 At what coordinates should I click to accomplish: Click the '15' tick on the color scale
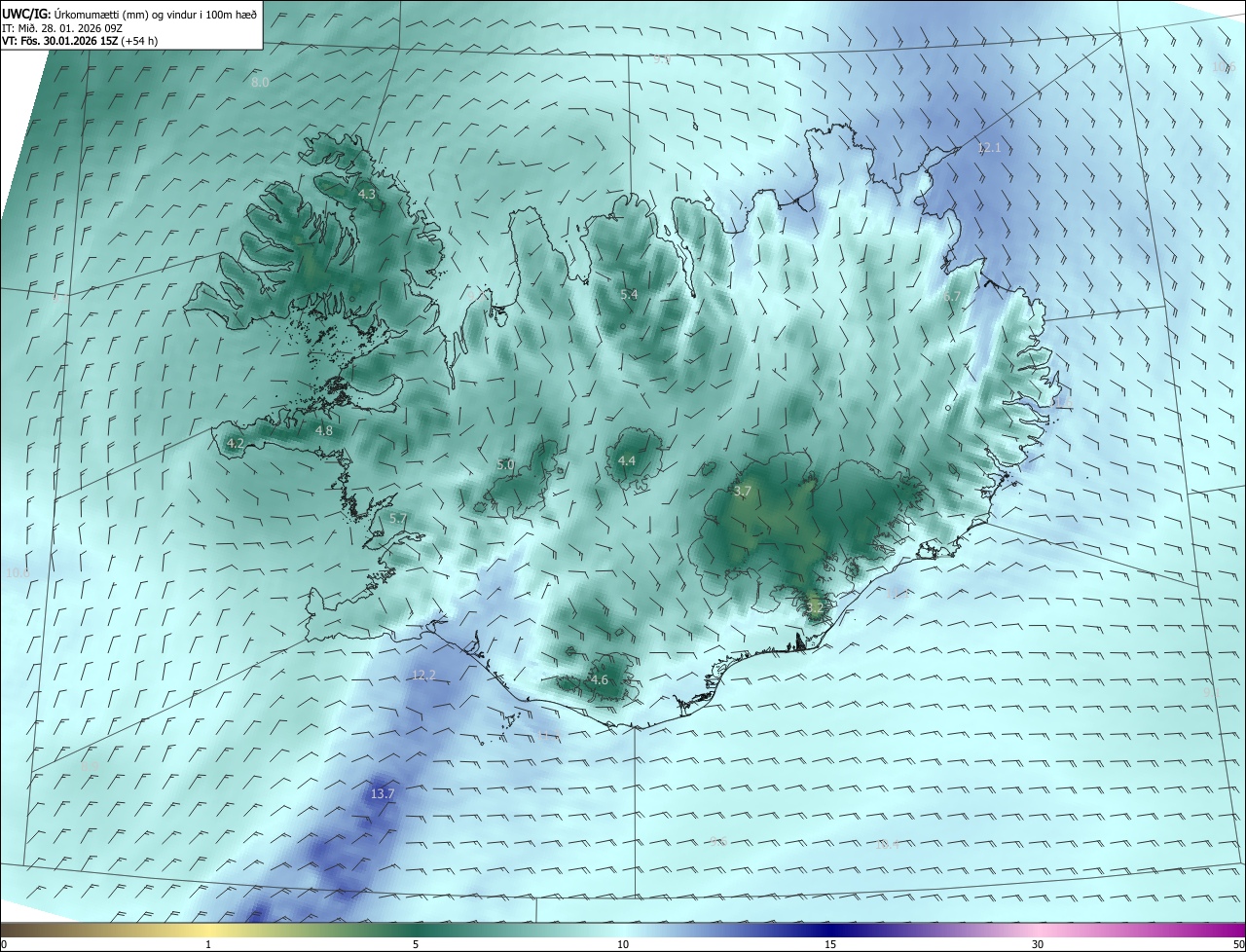point(830,944)
